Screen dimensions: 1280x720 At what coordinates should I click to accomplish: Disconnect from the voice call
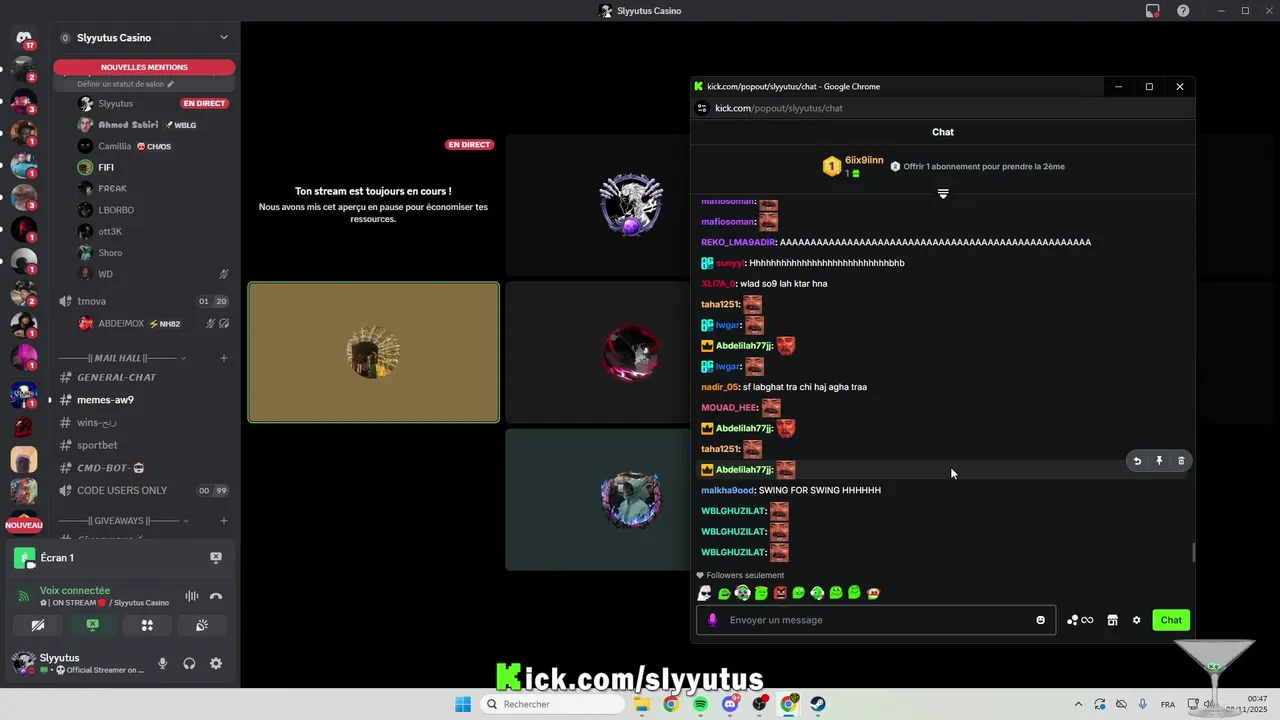[x=216, y=597]
